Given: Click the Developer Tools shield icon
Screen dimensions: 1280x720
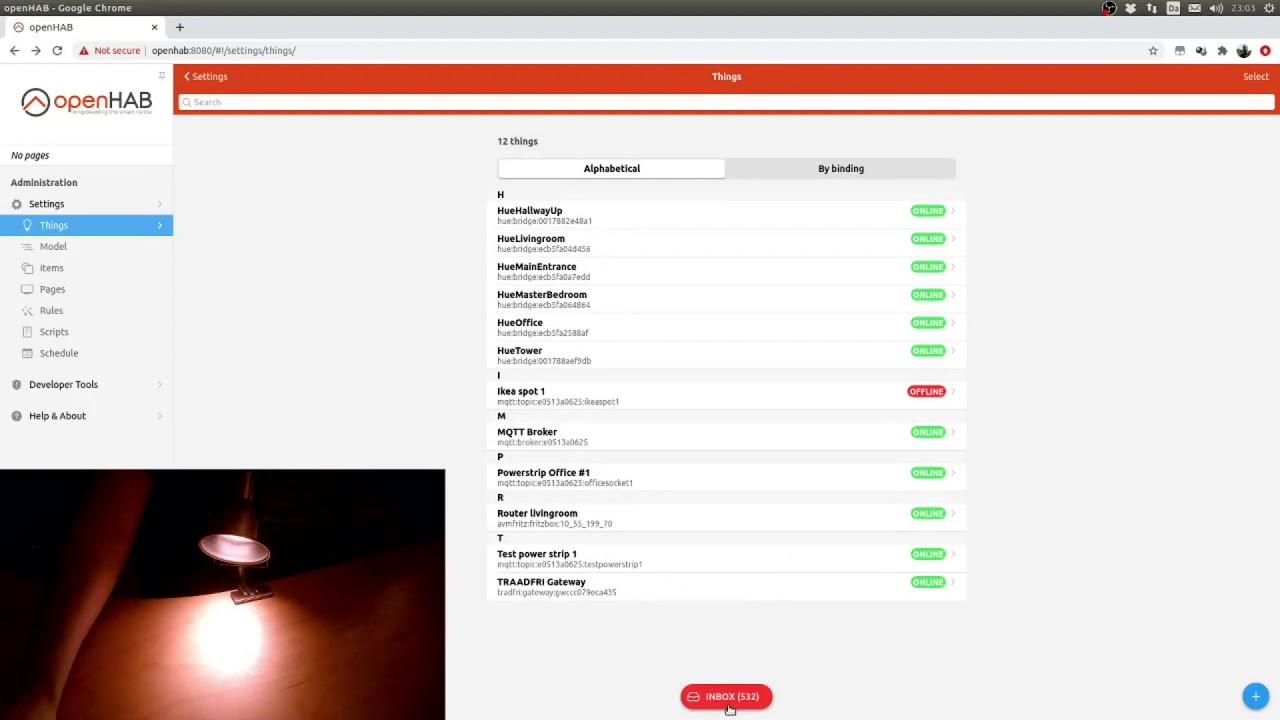Looking at the screenshot, I should click(16, 385).
